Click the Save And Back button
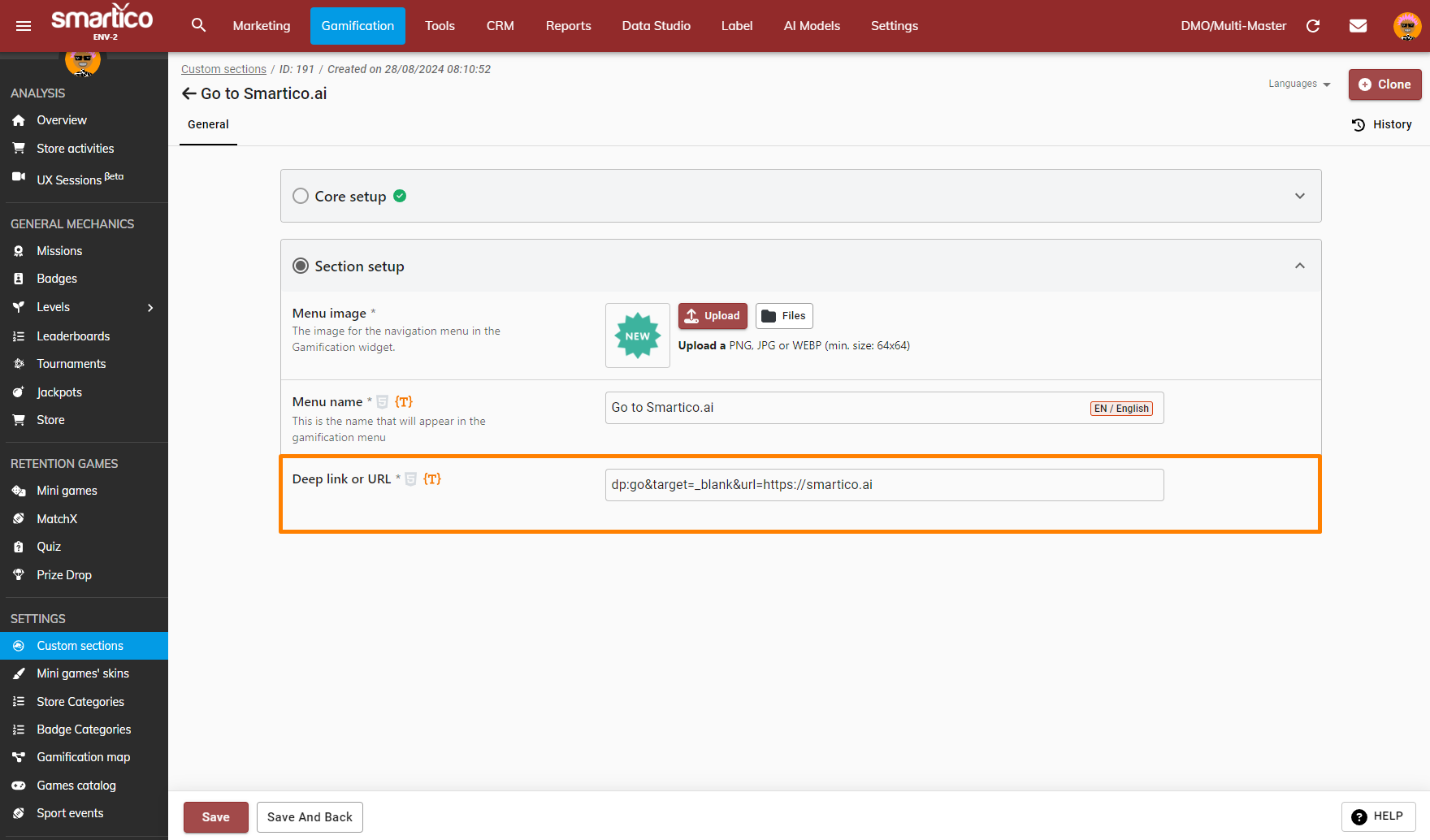1430x840 pixels. pyautogui.click(x=310, y=817)
